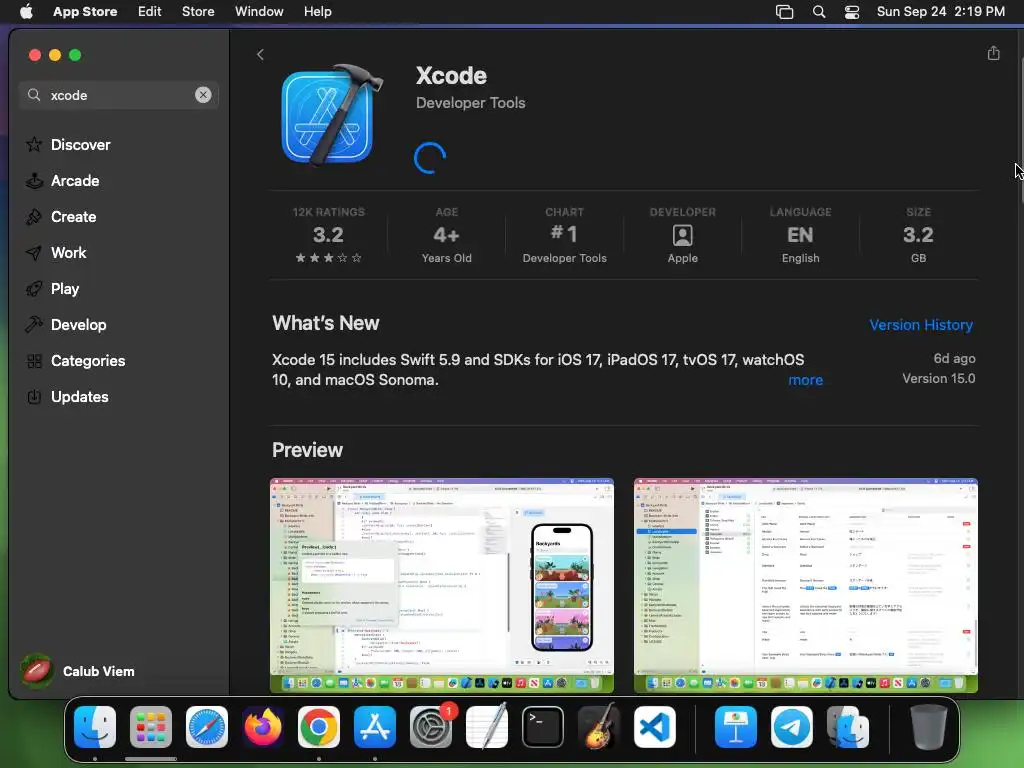Launch Firefox from the Dock
The height and width of the screenshot is (768, 1024).
click(x=263, y=726)
